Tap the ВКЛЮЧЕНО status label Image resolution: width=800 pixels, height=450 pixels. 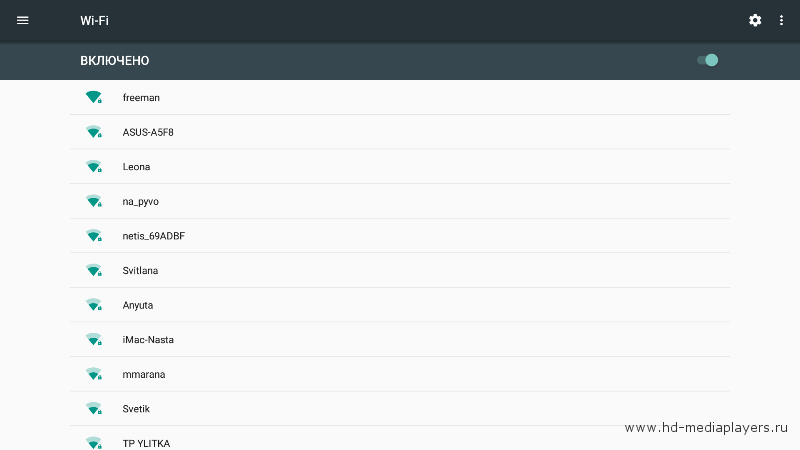(x=115, y=61)
